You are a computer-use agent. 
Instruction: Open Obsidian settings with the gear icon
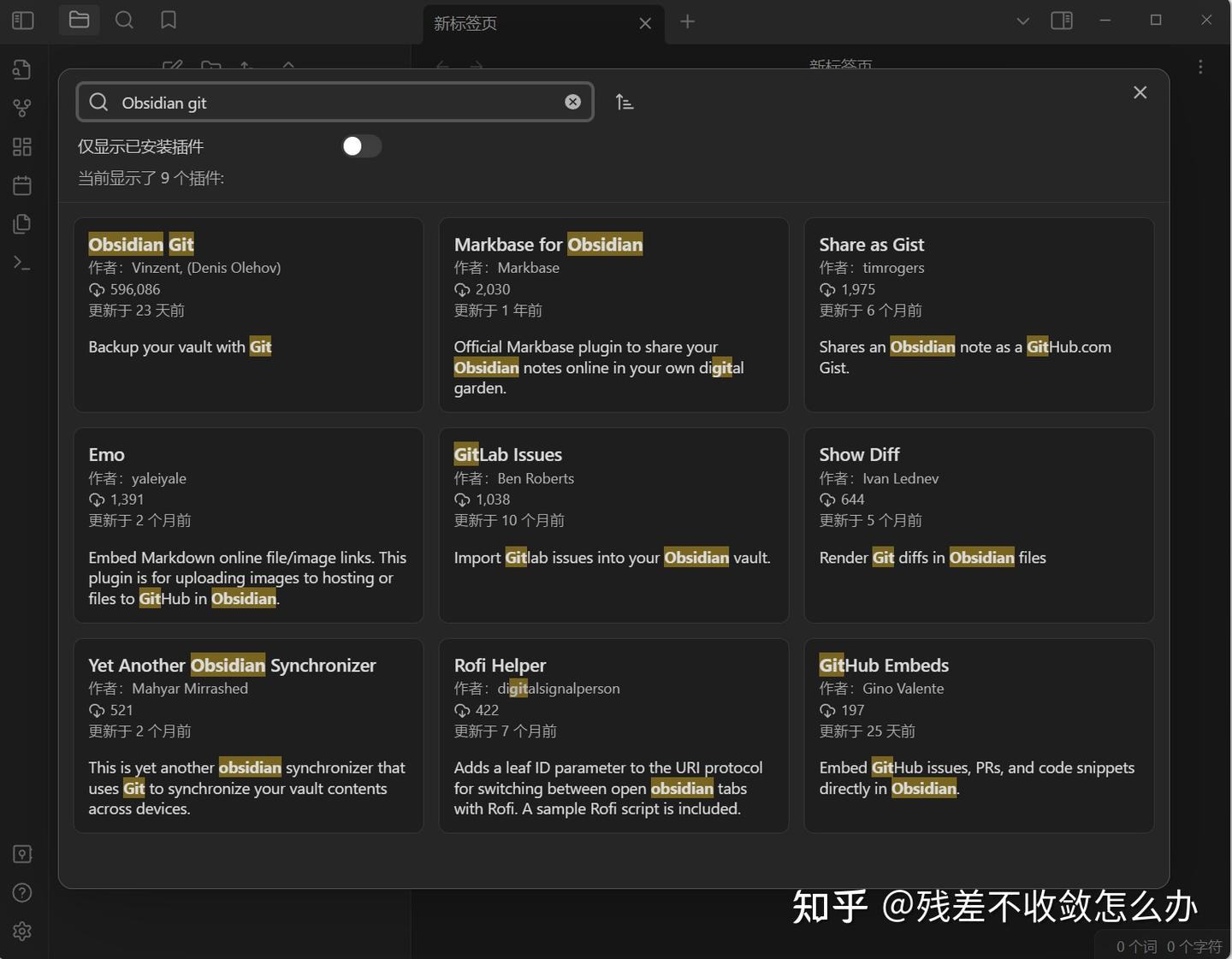pyautogui.click(x=21, y=931)
